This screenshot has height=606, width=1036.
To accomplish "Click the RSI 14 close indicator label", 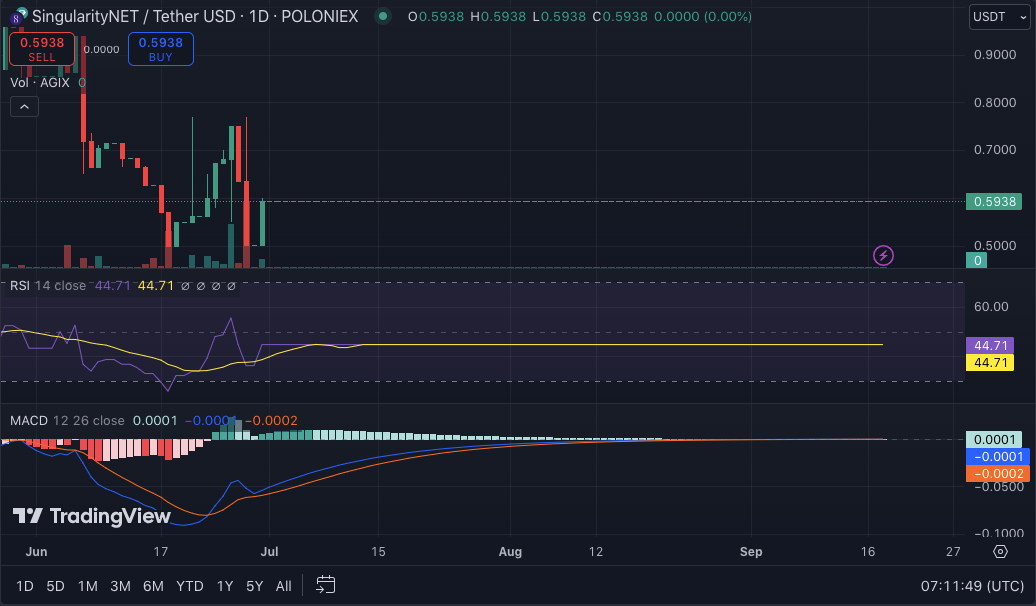I will tap(48, 285).
